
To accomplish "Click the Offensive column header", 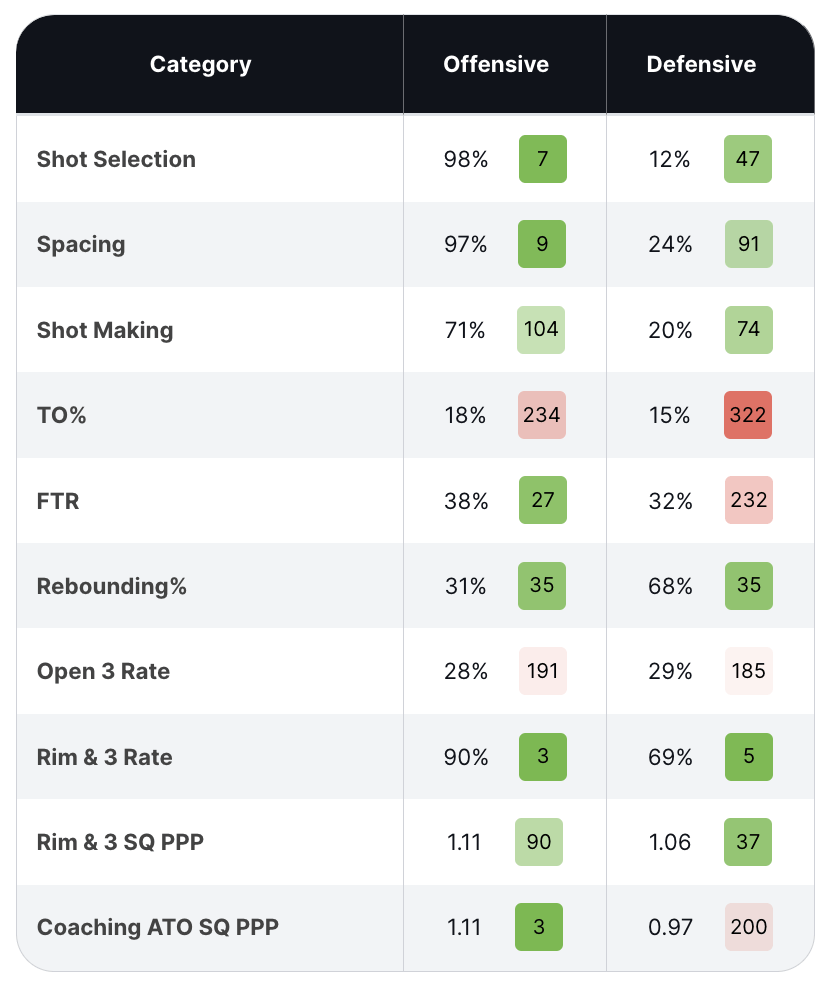I will click(x=496, y=65).
